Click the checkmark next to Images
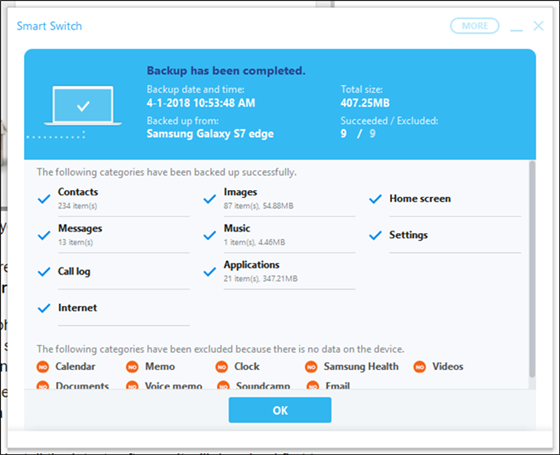 (210, 199)
